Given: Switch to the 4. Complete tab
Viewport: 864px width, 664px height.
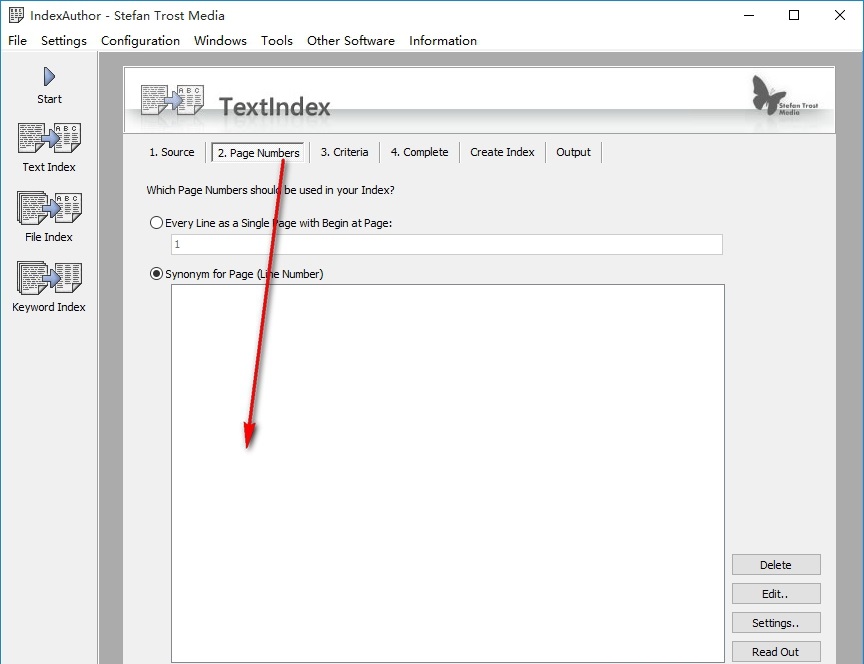Looking at the screenshot, I should click(419, 152).
